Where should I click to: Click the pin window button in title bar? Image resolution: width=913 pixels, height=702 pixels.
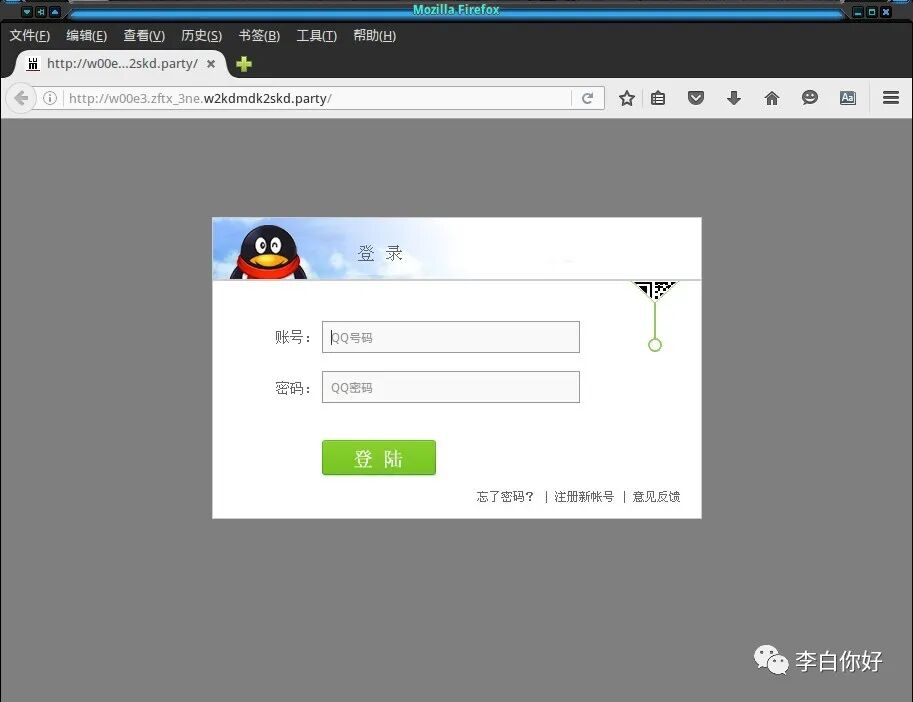41,12
